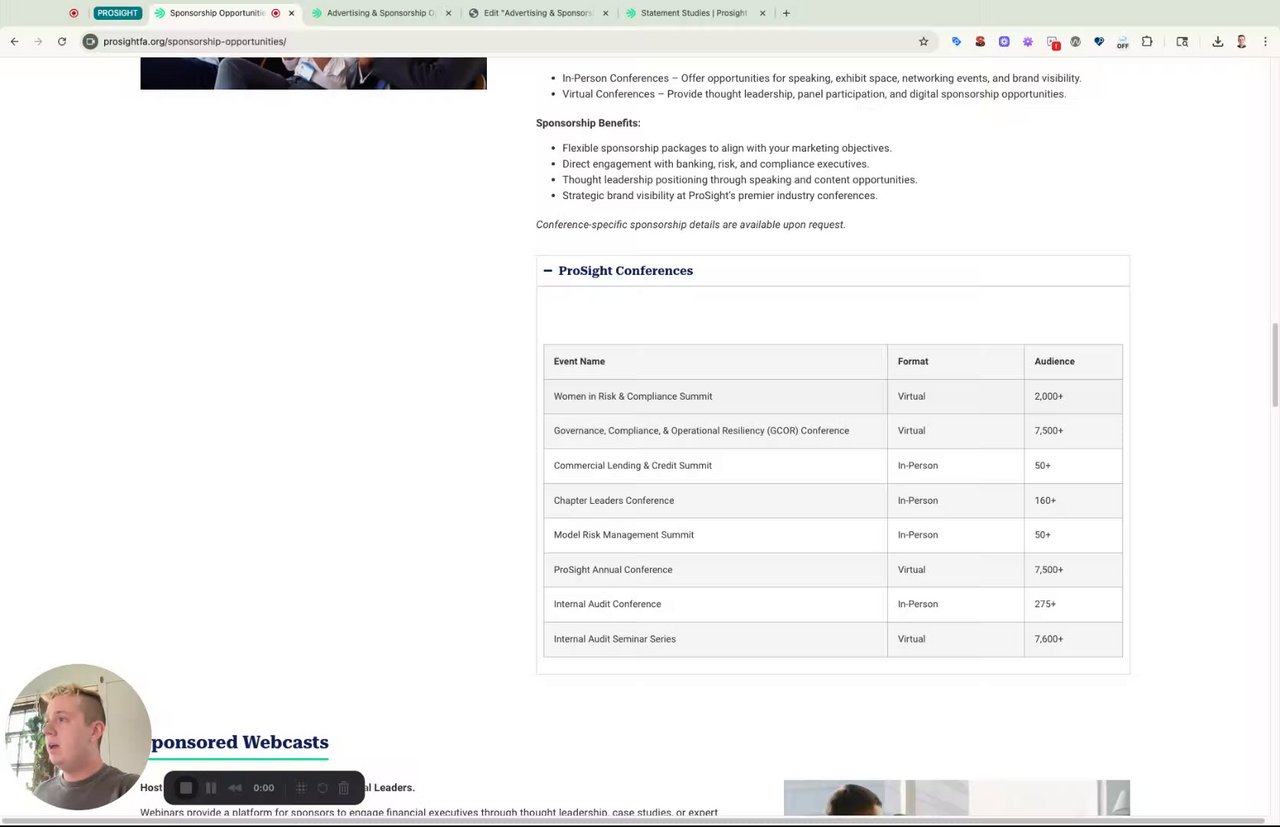Open the search tabs icon in toolbar
This screenshot has width=1280, height=827.
[1182, 41]
